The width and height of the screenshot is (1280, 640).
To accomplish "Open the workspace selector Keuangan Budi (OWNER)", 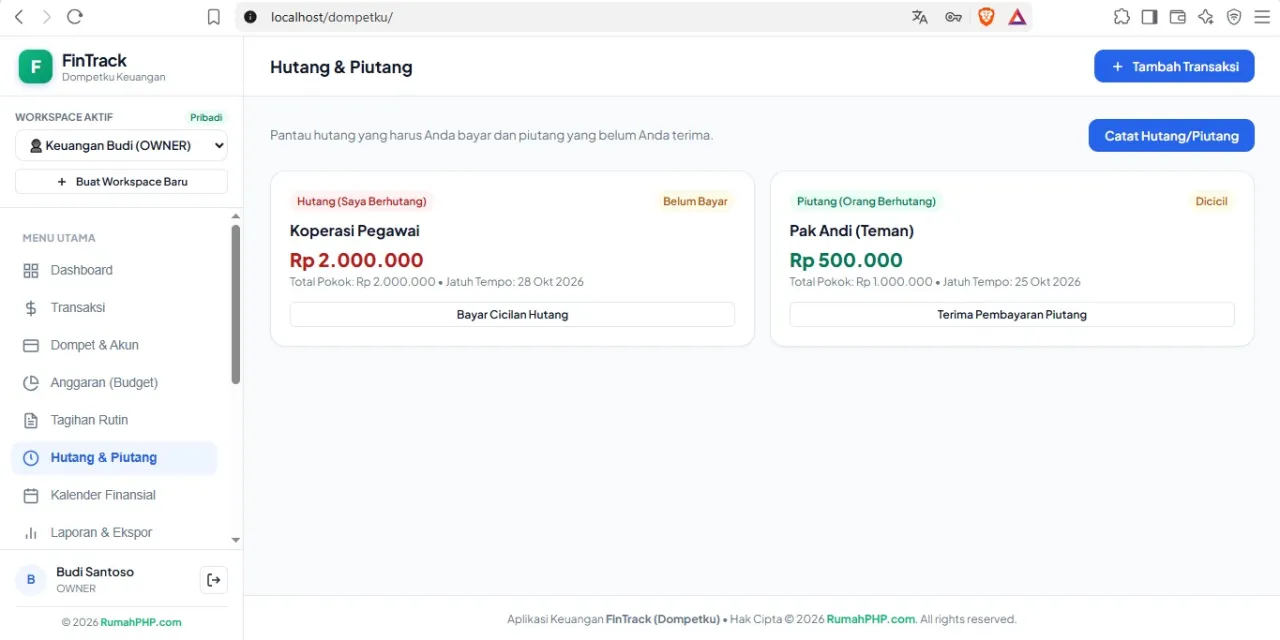I will tap(121, 146).
